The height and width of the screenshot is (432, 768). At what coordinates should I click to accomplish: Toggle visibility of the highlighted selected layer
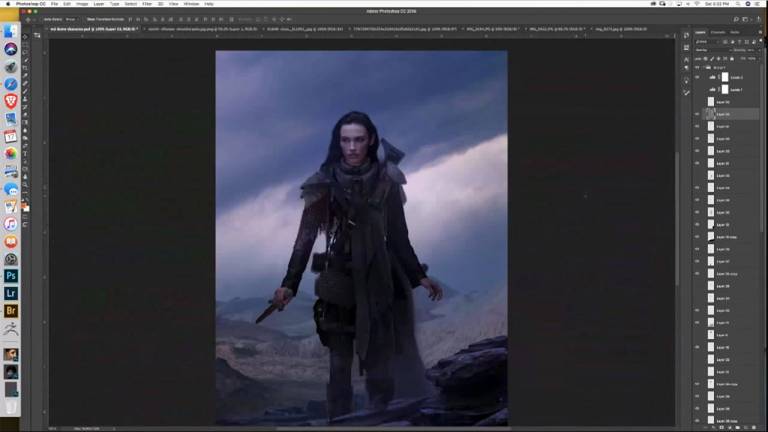697,114
